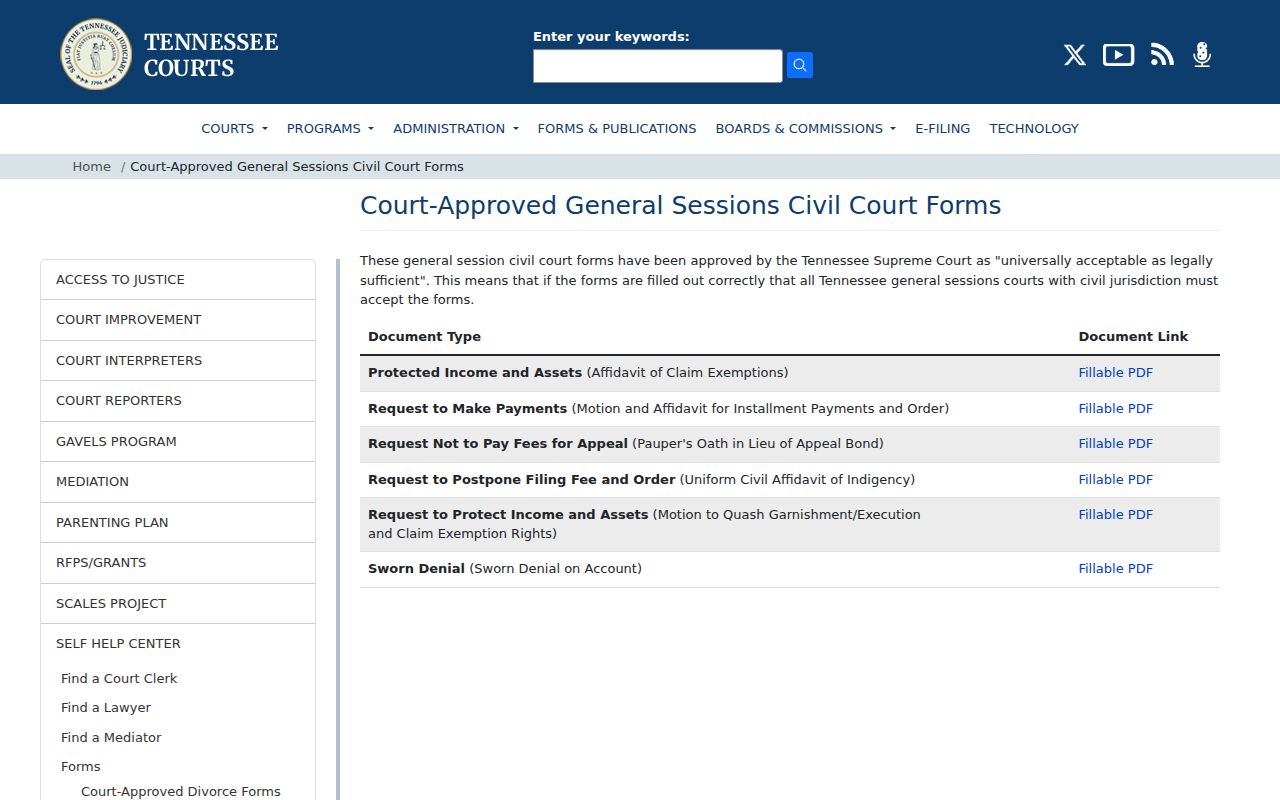
Task: Open Forms & Publications menu item
Action: point(617,128)
